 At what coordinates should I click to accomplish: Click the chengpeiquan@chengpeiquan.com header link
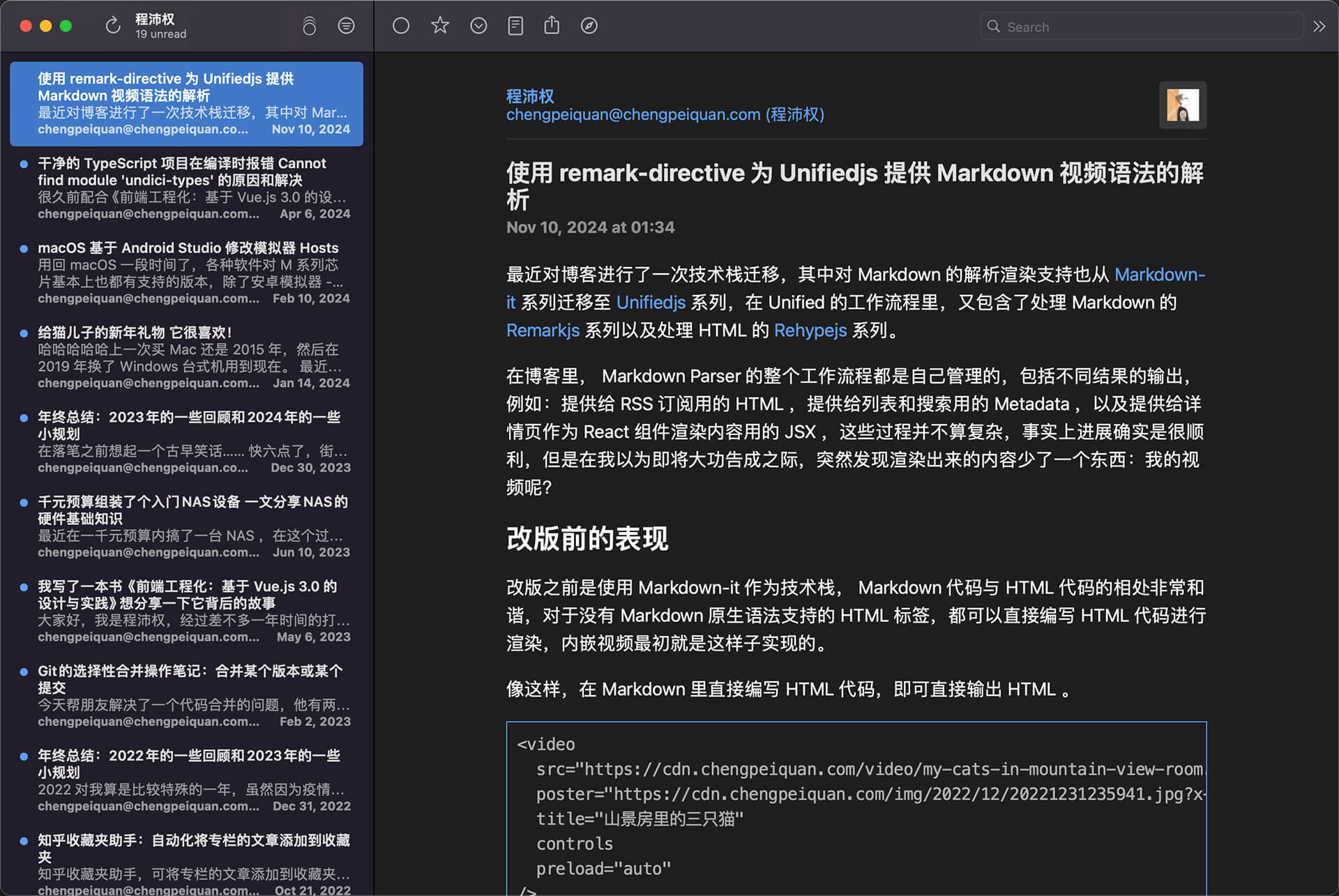coord(665,114)
